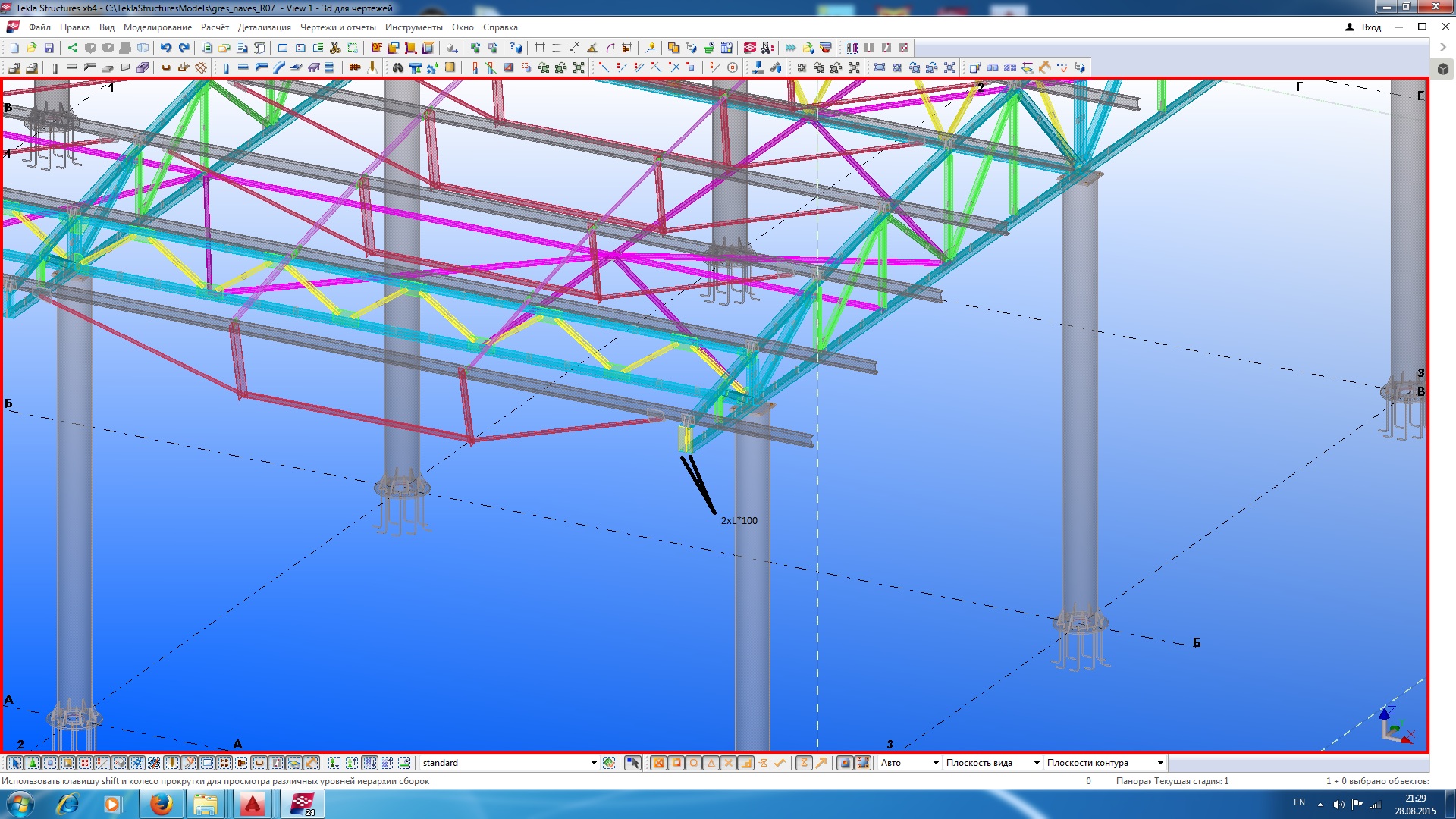The height and width of the screenshot is (819, 1456).
Task: Click the Undo arrow icon
Action: click(x=165, y=48)
